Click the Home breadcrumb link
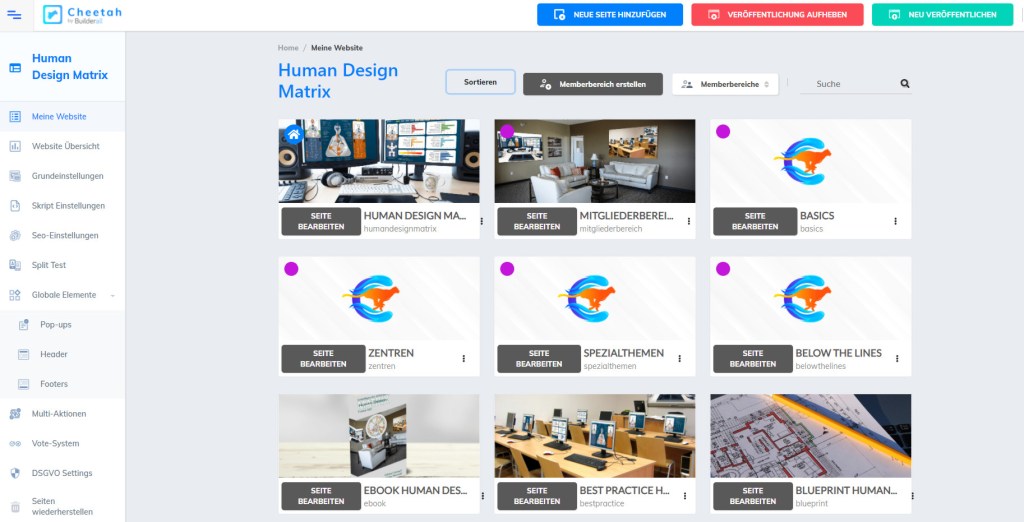Viewport: 1024px width, 522px height. pyautogui.click(x=288, y=48)
